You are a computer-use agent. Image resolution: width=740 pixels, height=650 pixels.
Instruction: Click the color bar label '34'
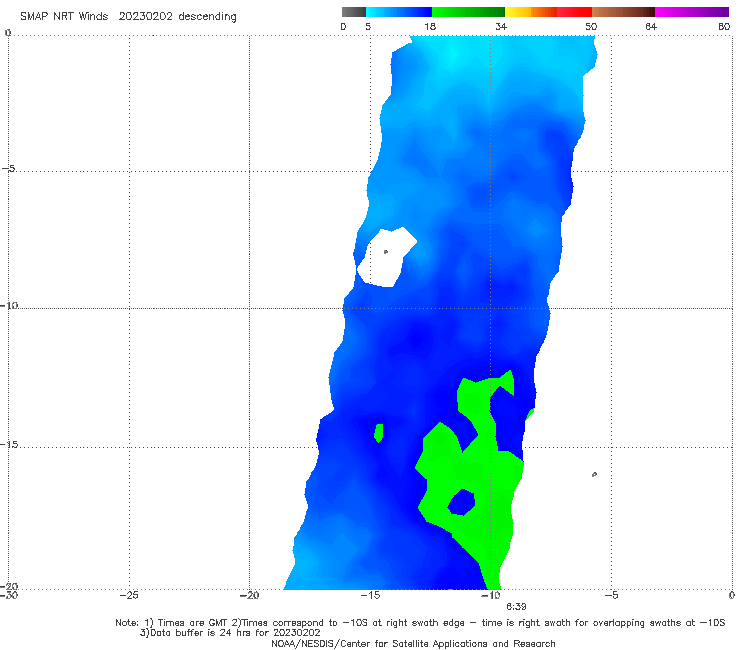[501, 26]
